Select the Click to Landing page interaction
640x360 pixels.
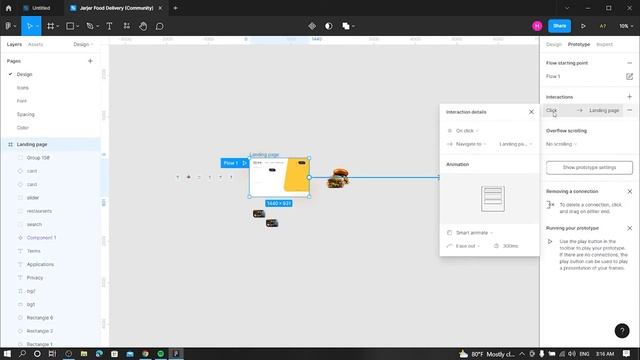[582, 110]
